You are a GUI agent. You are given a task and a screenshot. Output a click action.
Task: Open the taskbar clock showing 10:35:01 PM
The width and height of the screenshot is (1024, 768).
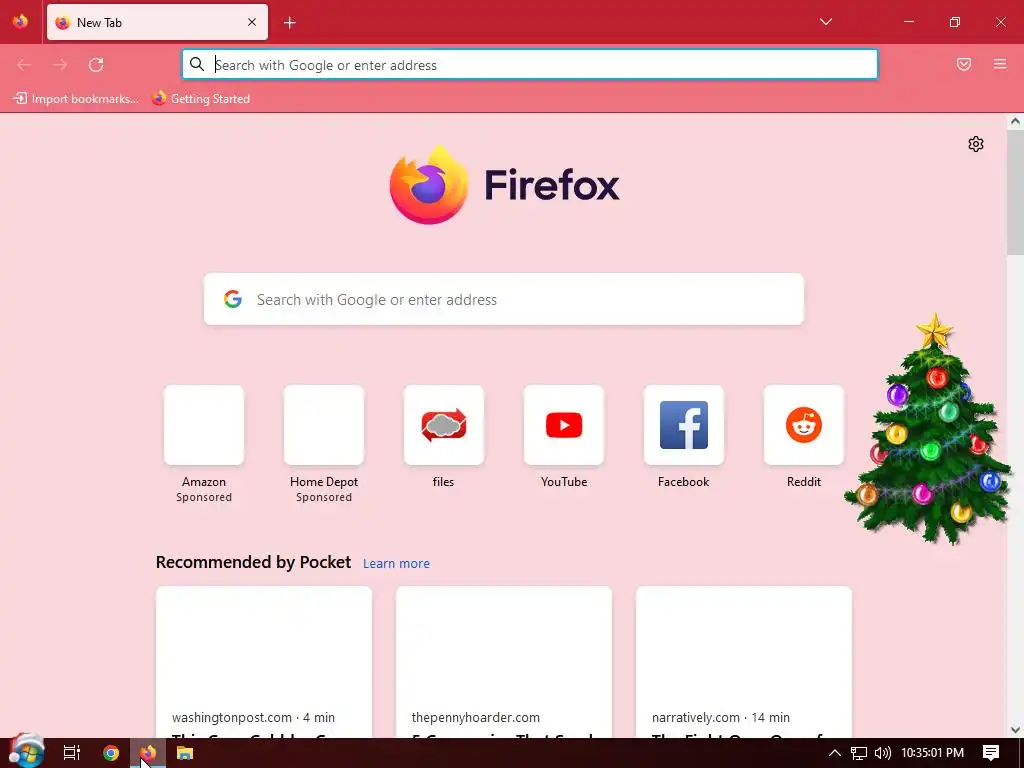(x=933, y=753)
